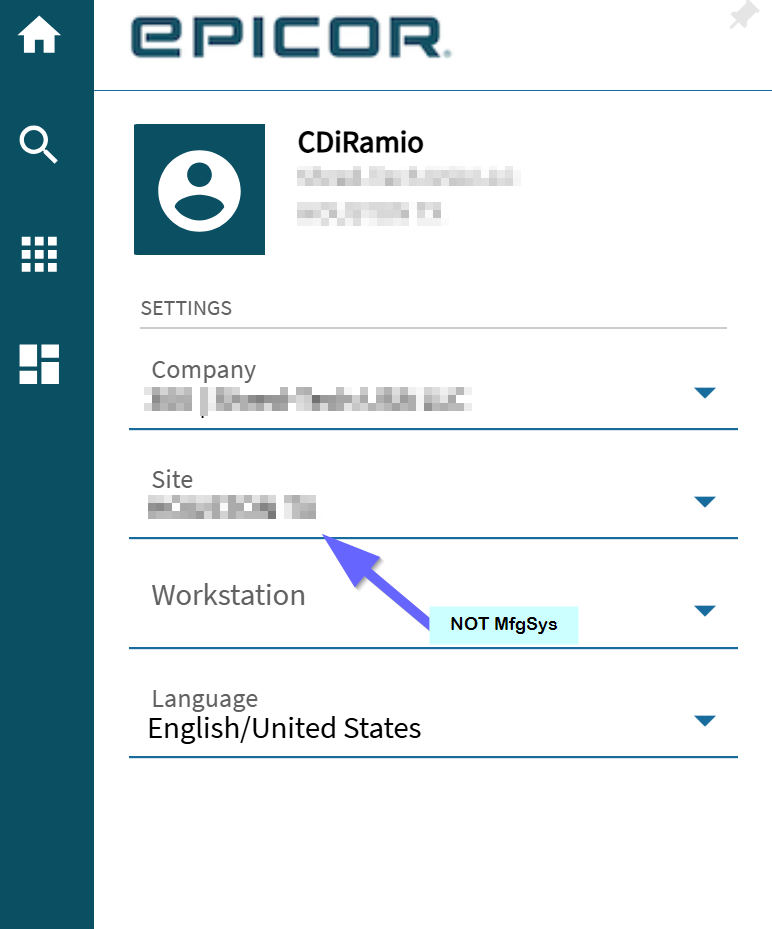Click the Epicor logo
The height and width of the screenshot is (929, 772).
(x=291, y=37)
